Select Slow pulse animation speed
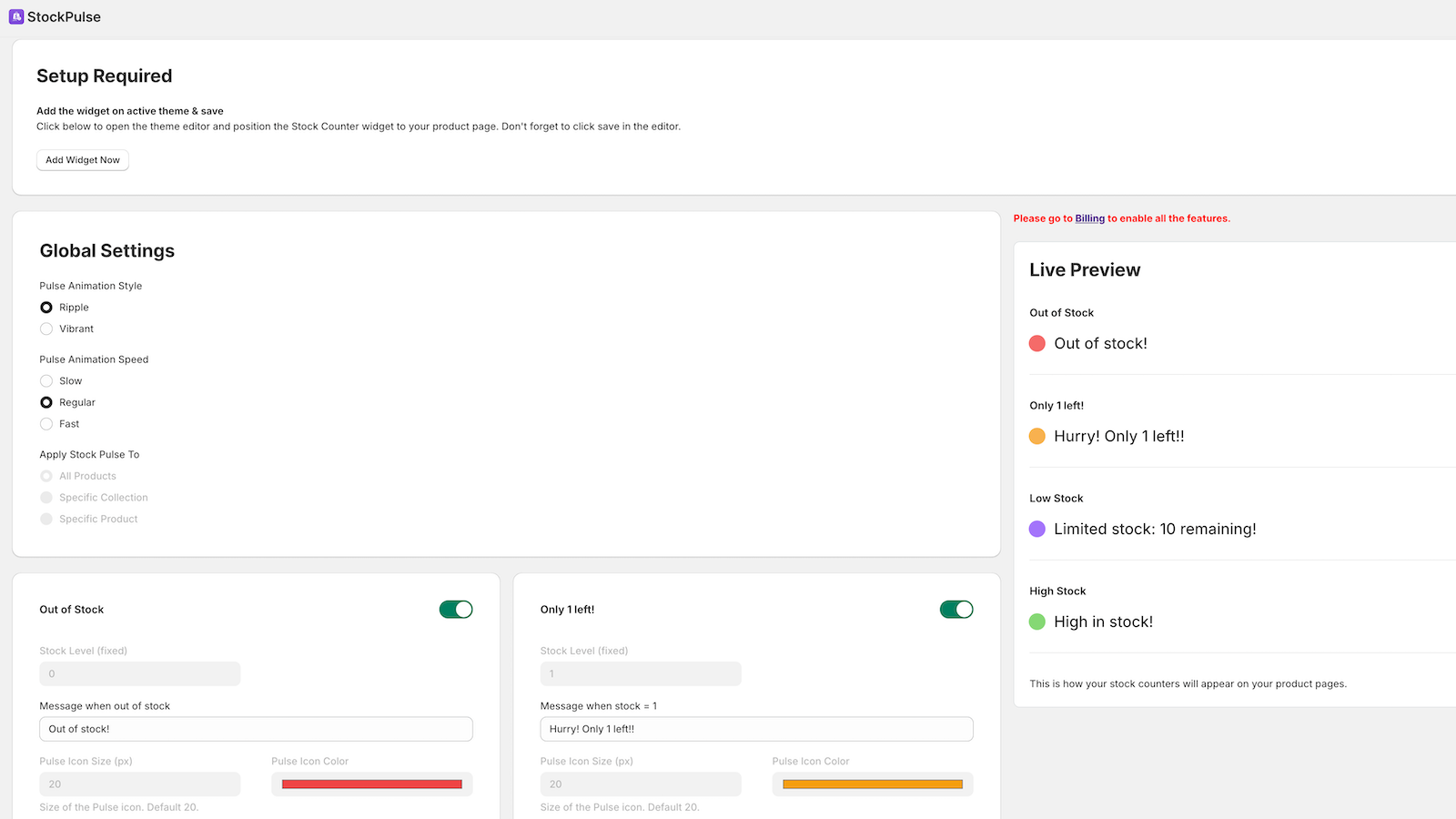This screenshot has height=819, width=1456. click(45, 380)
